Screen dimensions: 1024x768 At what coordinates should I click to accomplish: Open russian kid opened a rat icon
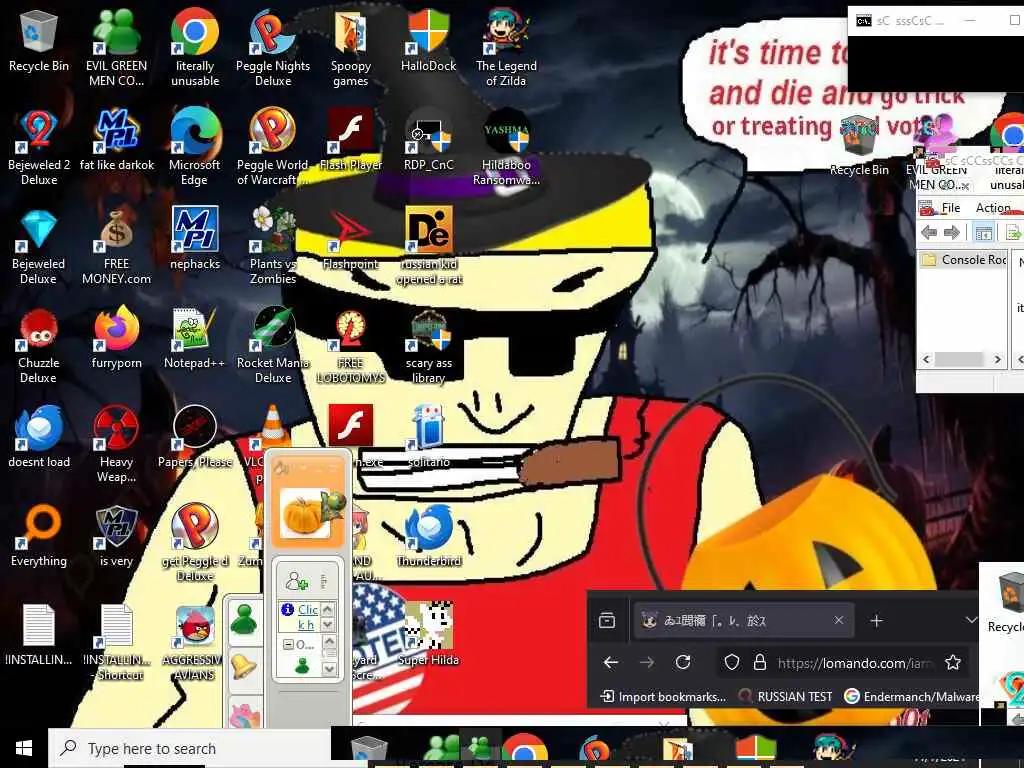pos(428,246)
